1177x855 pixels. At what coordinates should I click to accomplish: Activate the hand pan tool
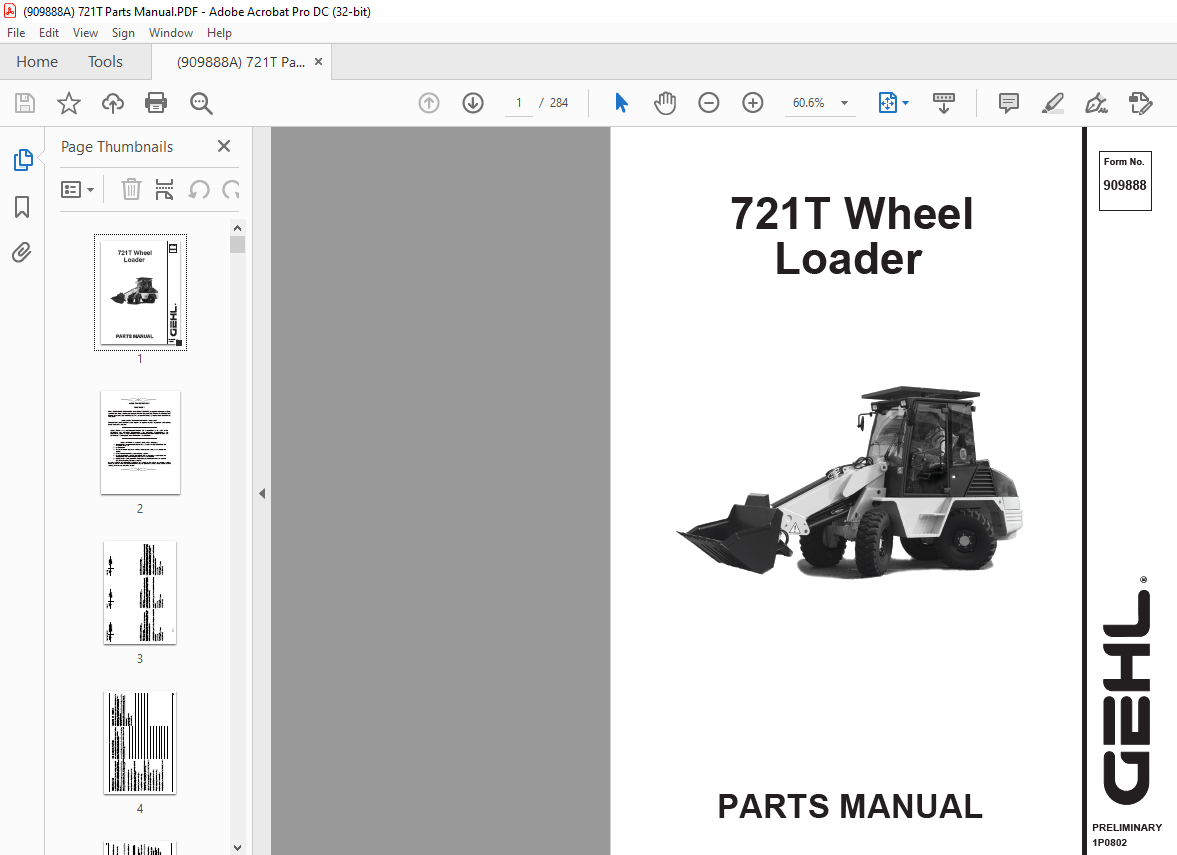pyautogui.click(x=665, y=103)
